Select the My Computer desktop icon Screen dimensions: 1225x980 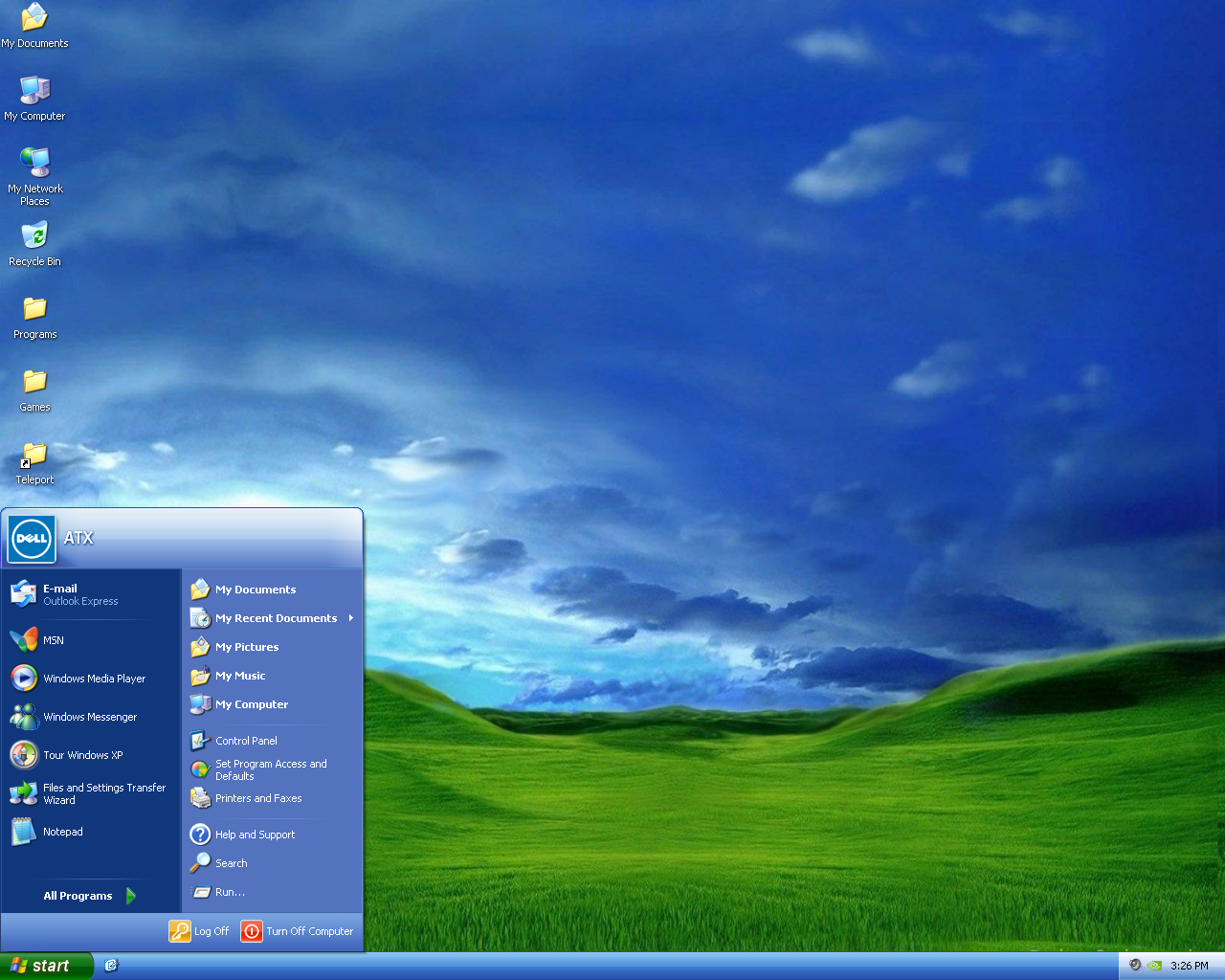tap(34, 98)
